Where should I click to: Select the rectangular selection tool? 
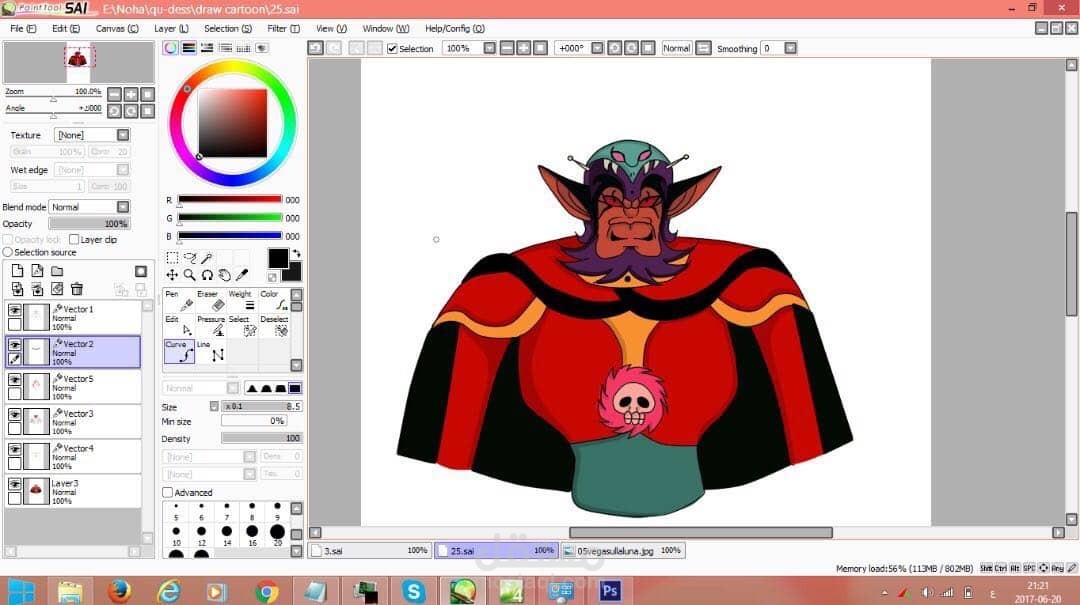pyautogui.click(x=172, y=258)
